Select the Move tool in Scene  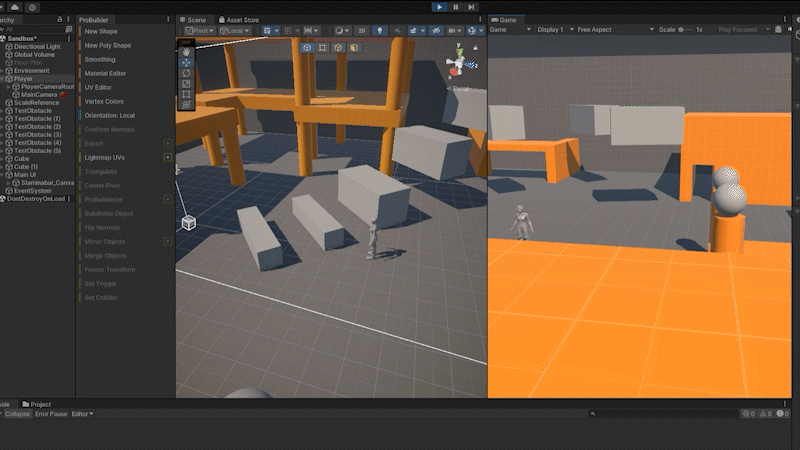pyautogui.click(x=186, y=62)
